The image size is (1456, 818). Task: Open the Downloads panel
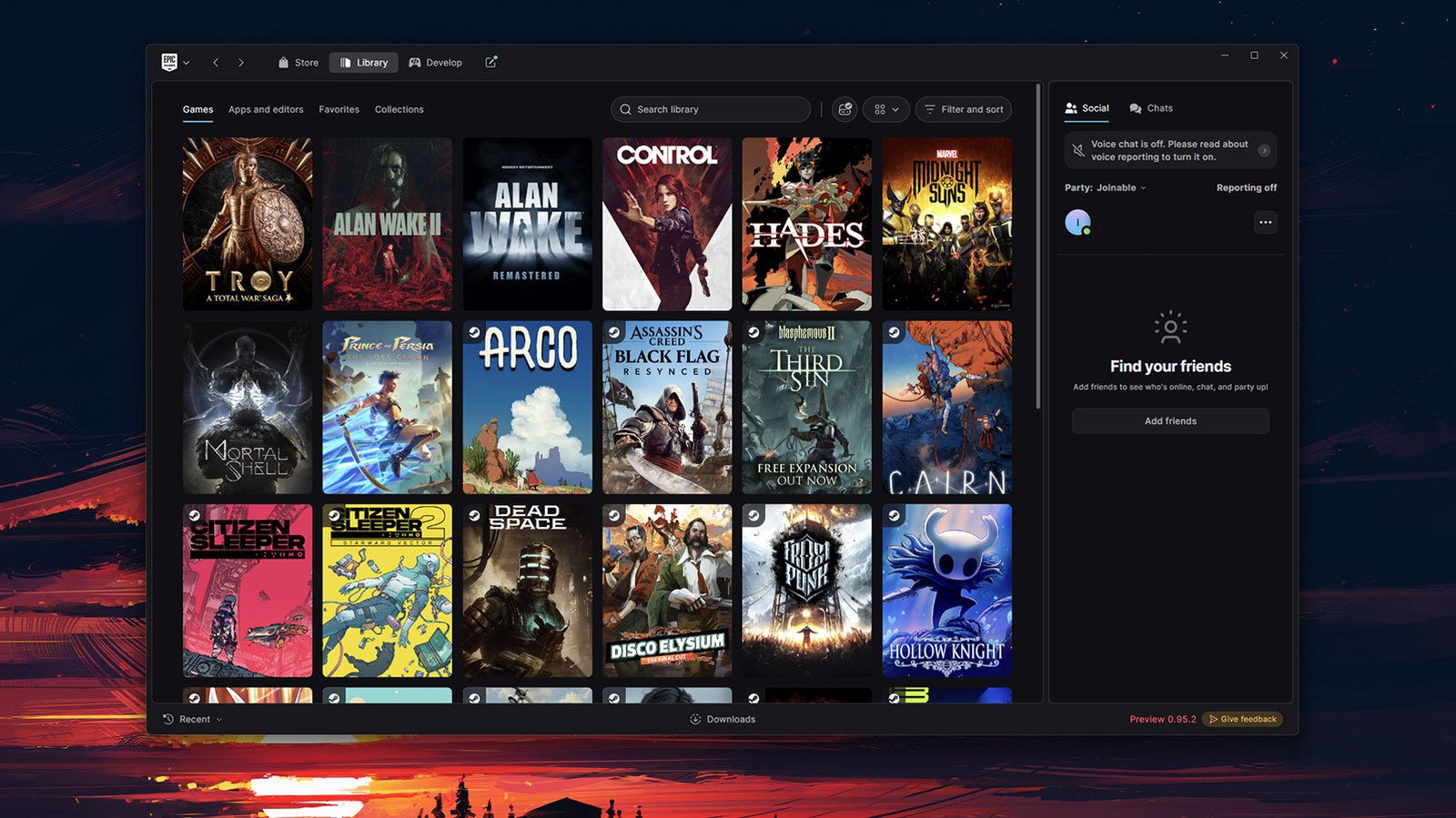(x=723, y=719)
